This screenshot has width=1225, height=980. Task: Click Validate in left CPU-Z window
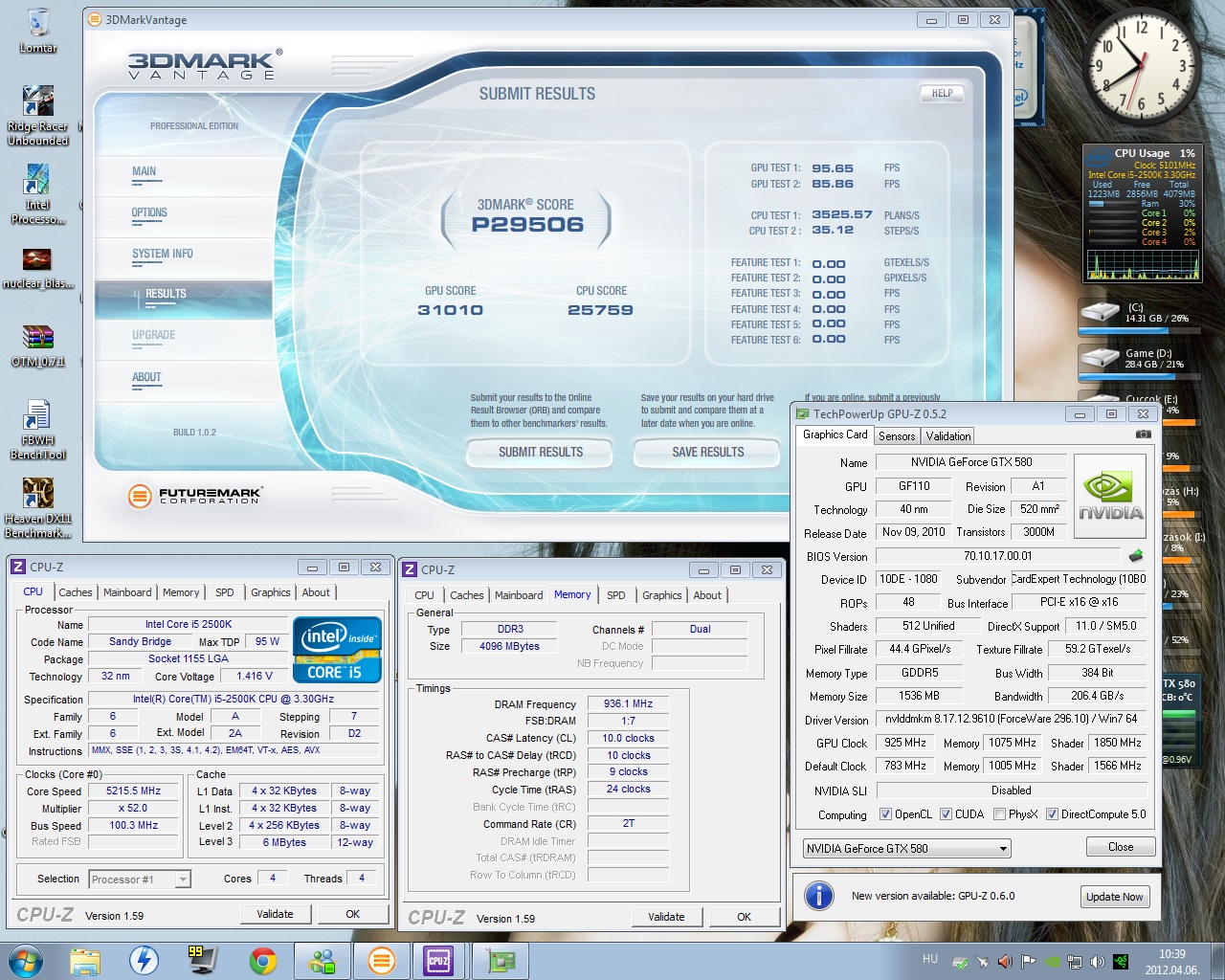275,914
